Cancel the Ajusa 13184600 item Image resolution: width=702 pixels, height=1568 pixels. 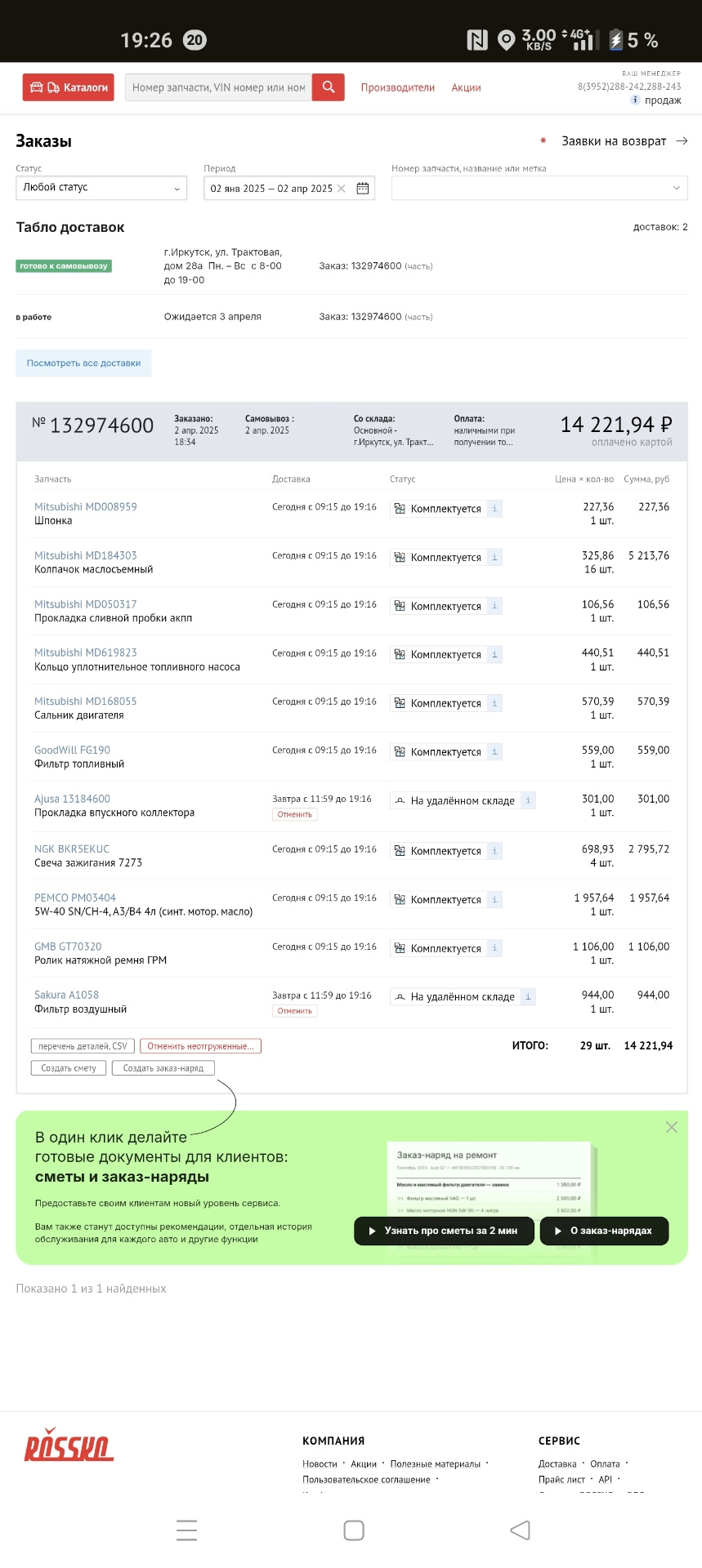pyautogui.click(x=294, y=814)
